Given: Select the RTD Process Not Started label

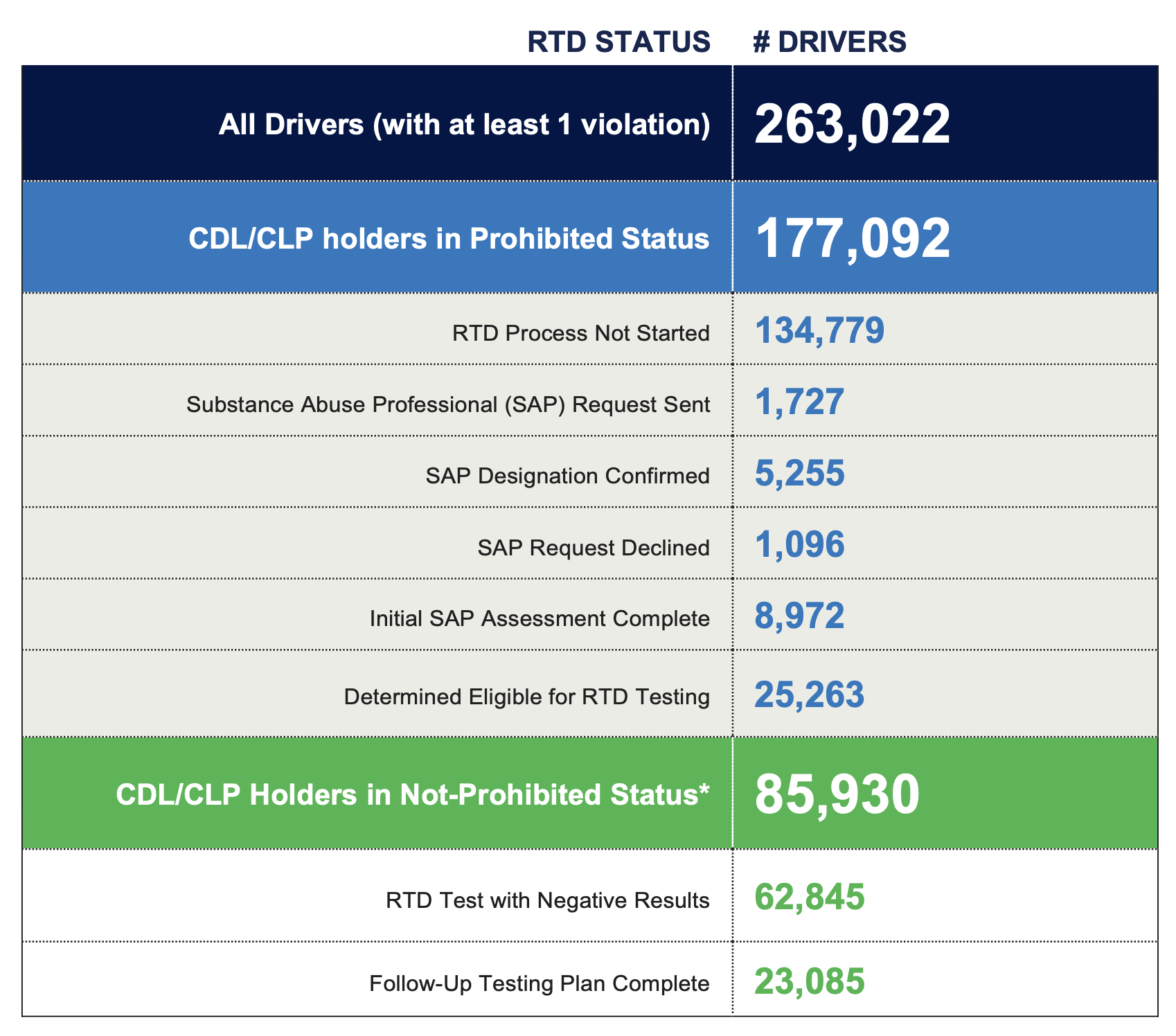Looking at the screenshot, I should coord(580,333).
